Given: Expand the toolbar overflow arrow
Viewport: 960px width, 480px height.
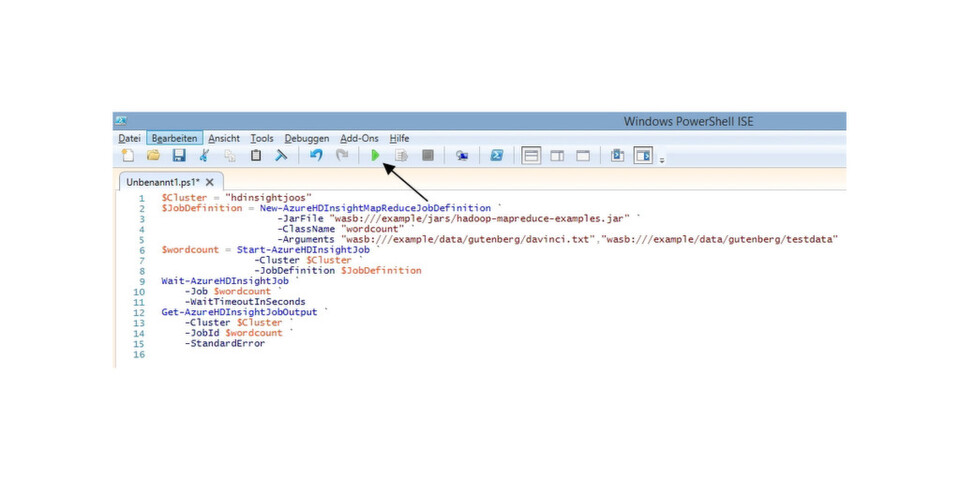Looking at the screenshot, I should point(662,160).
